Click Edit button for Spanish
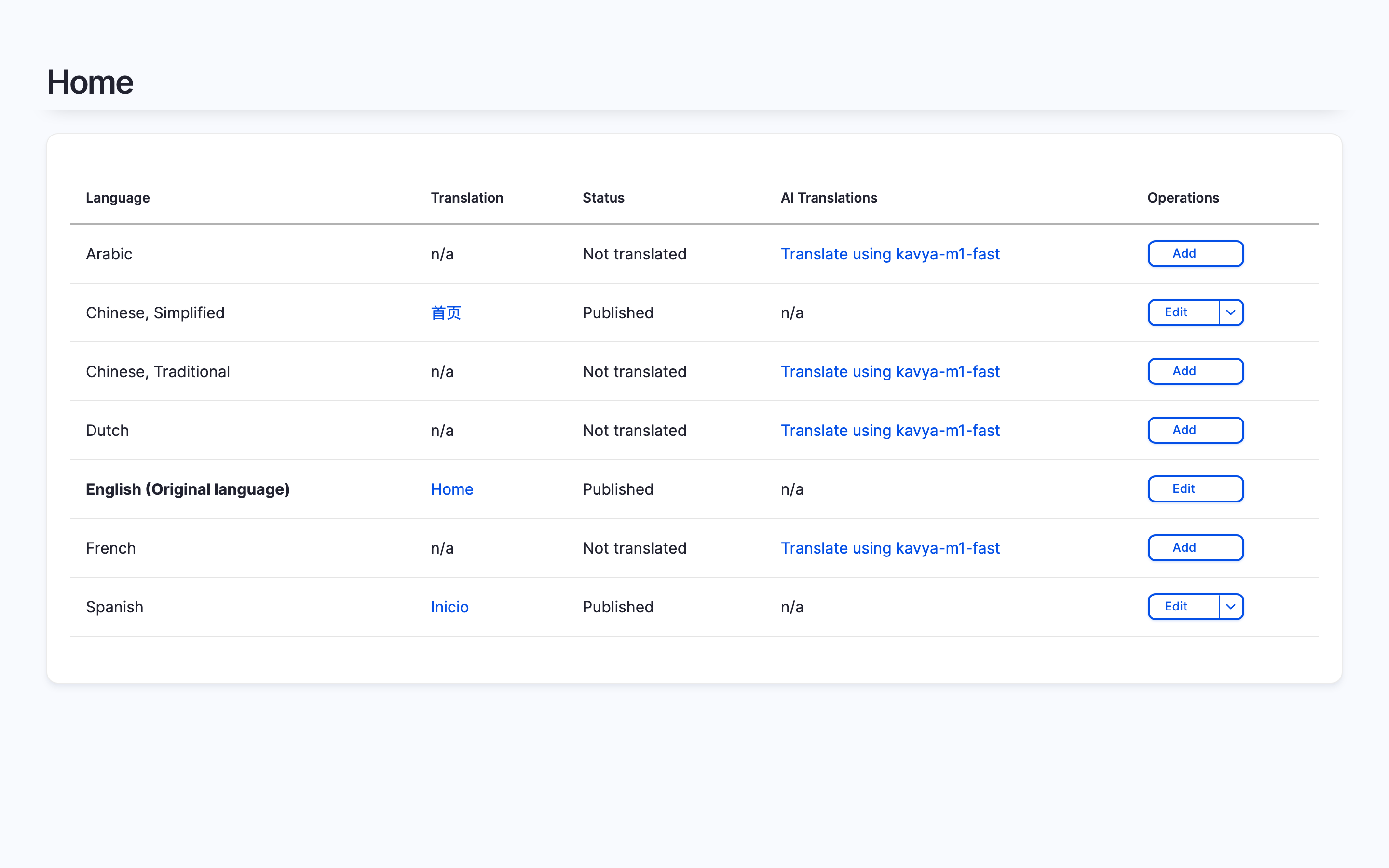This screenshot has height=868, width=1389. [x=1183, y=607]
